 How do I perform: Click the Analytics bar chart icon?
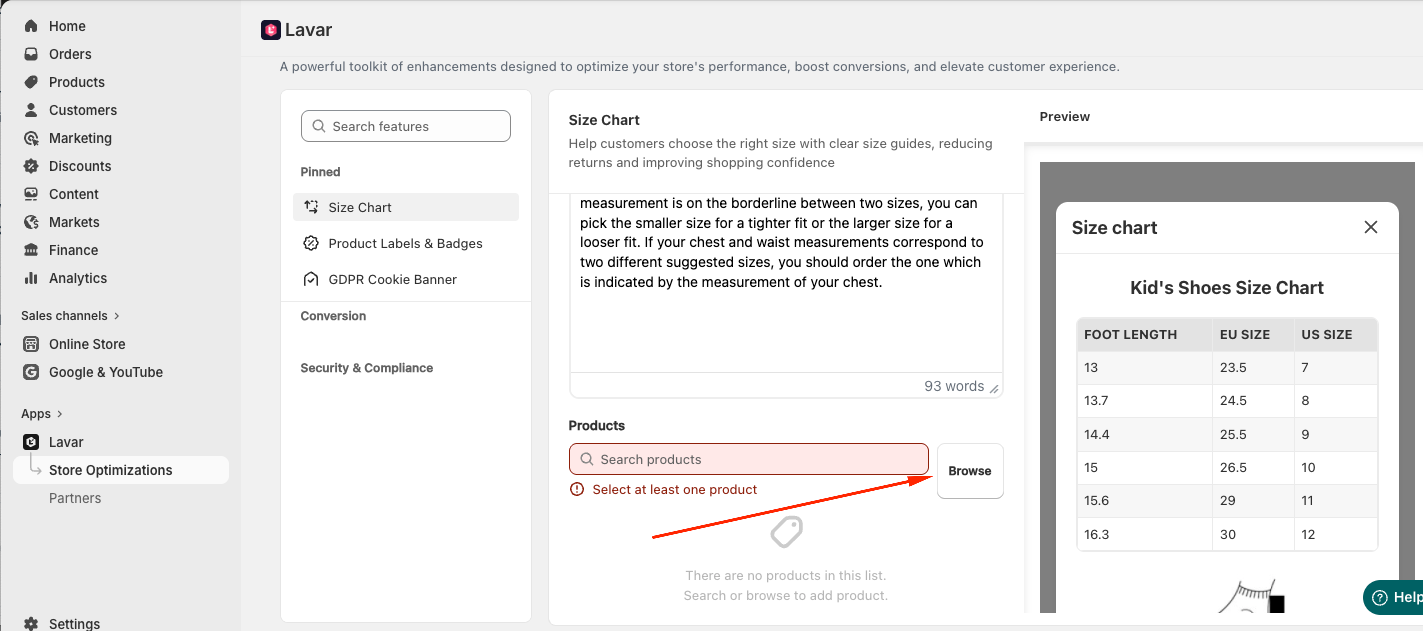tap(31, 278)
